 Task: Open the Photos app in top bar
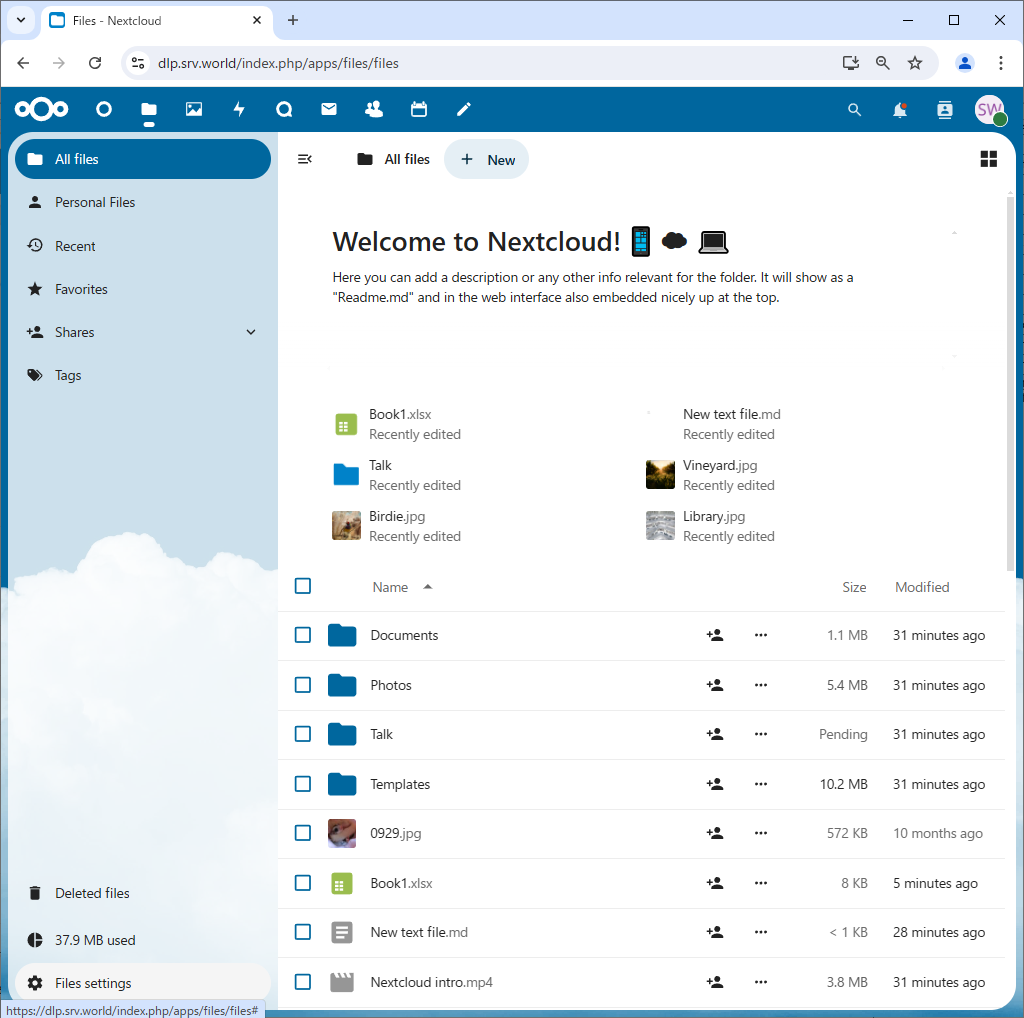click(194, 109)
